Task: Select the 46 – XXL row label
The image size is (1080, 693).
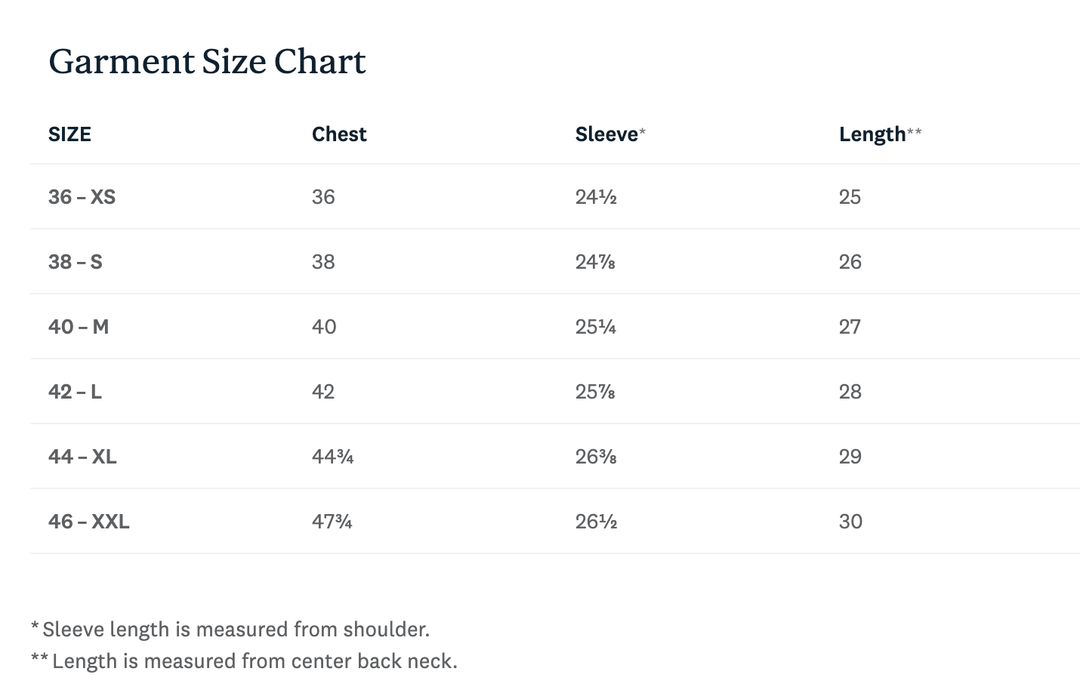Action: pos(89,522)
